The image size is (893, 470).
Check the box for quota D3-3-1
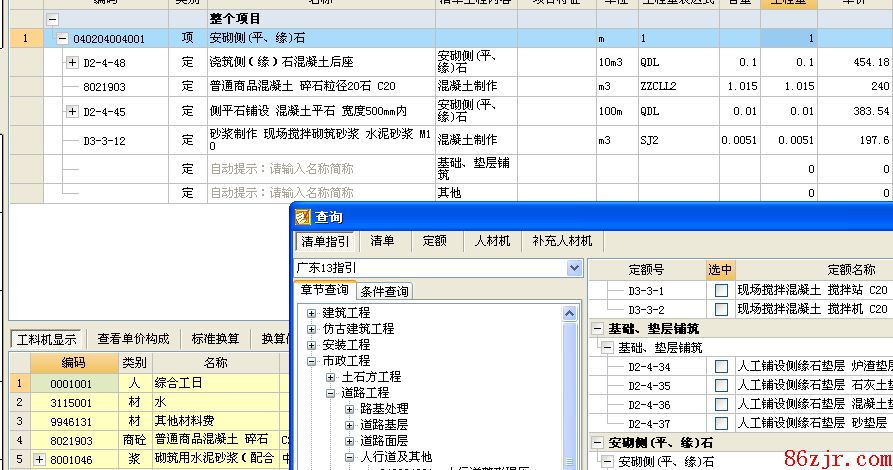pos(721,290)
